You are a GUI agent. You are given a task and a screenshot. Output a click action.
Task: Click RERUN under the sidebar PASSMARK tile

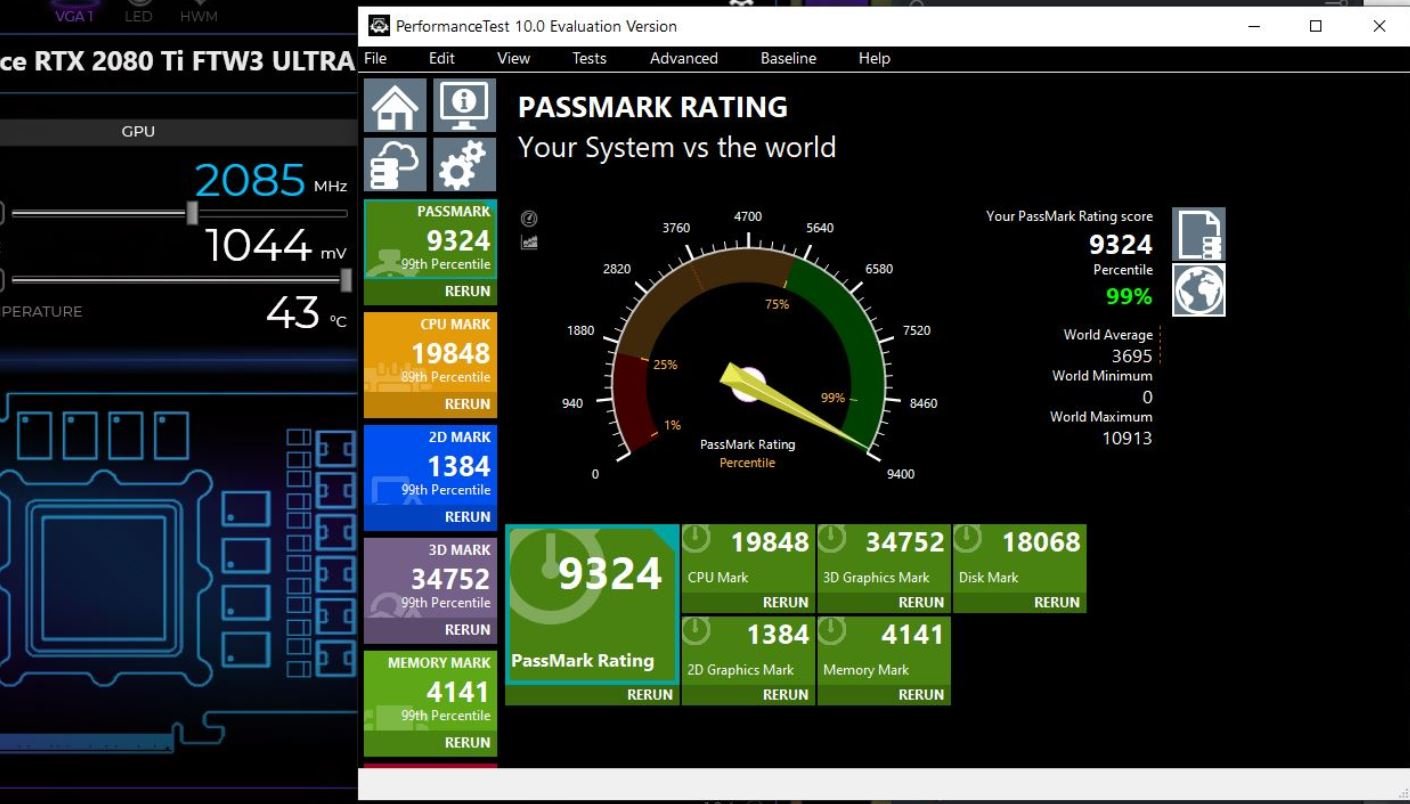tap(467, 292)
